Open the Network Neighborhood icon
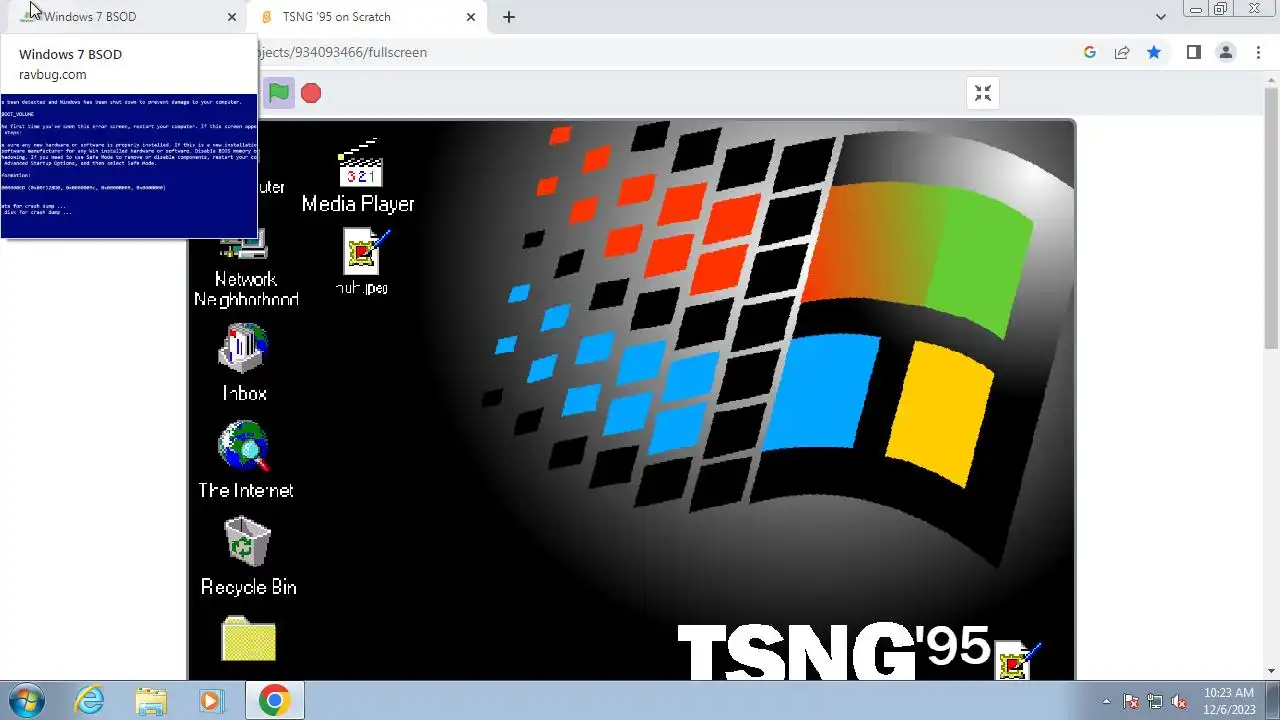1280x720 pixels. [246, 270]
